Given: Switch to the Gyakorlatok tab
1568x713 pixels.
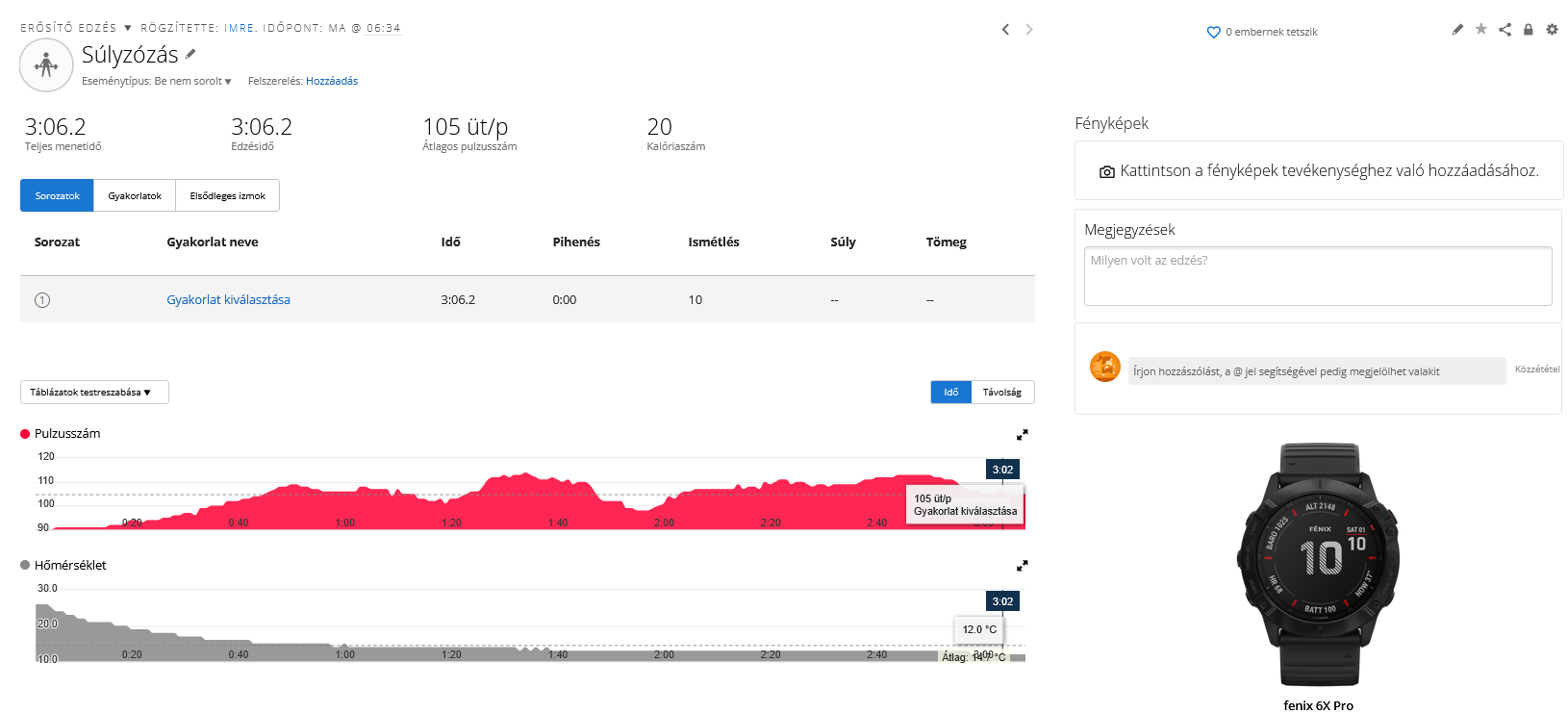Looking at the screenshot, I should (x=135, y=195).
